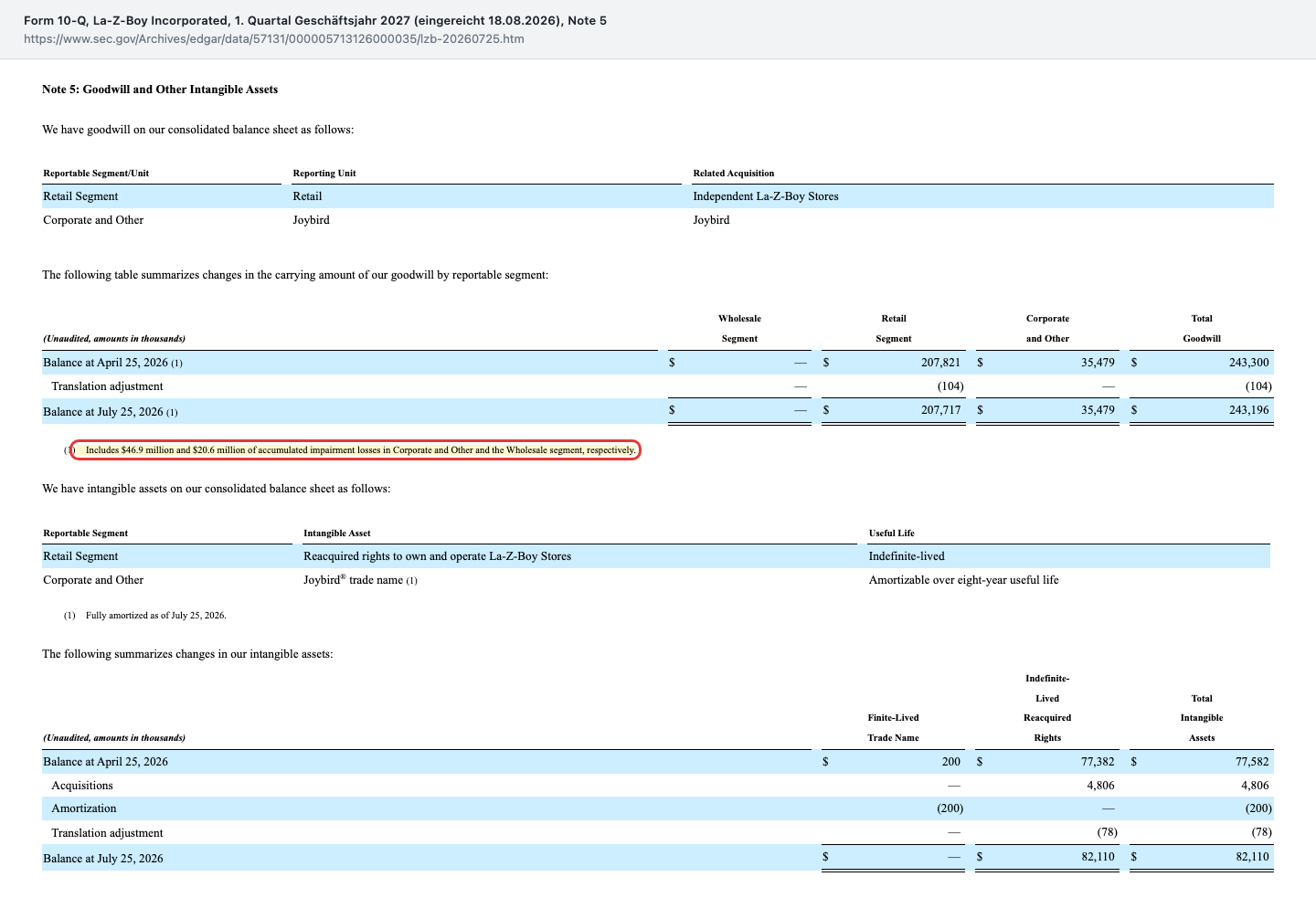This screenshot has height=898, width=1316.
Task: Select the 'Useful Life' column header
Action: (891, 534)
